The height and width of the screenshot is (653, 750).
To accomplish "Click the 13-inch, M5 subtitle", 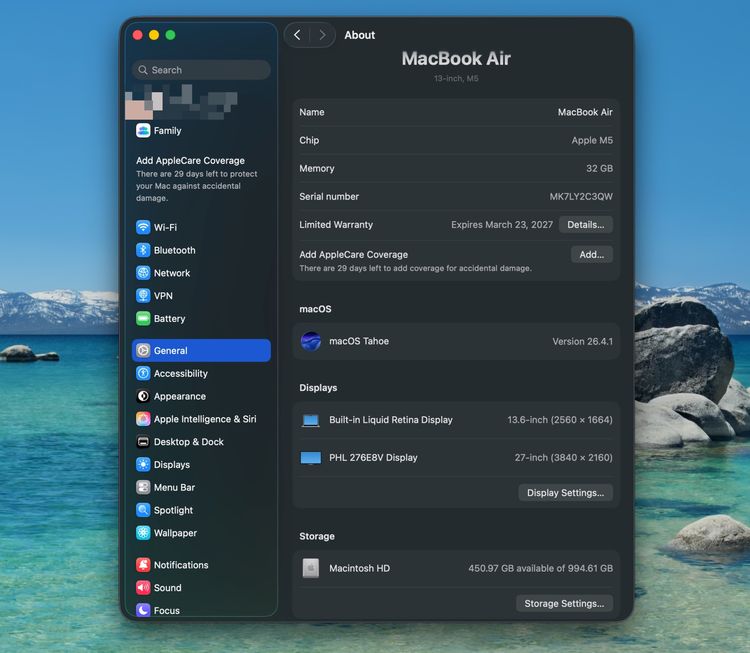I will [x=456, y=78].
